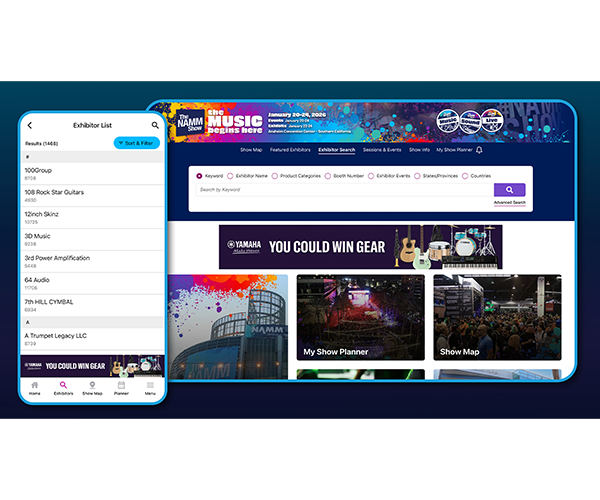Click the Music circular badge in the header
The image size is (600, 500).
[x=448, y=121]
